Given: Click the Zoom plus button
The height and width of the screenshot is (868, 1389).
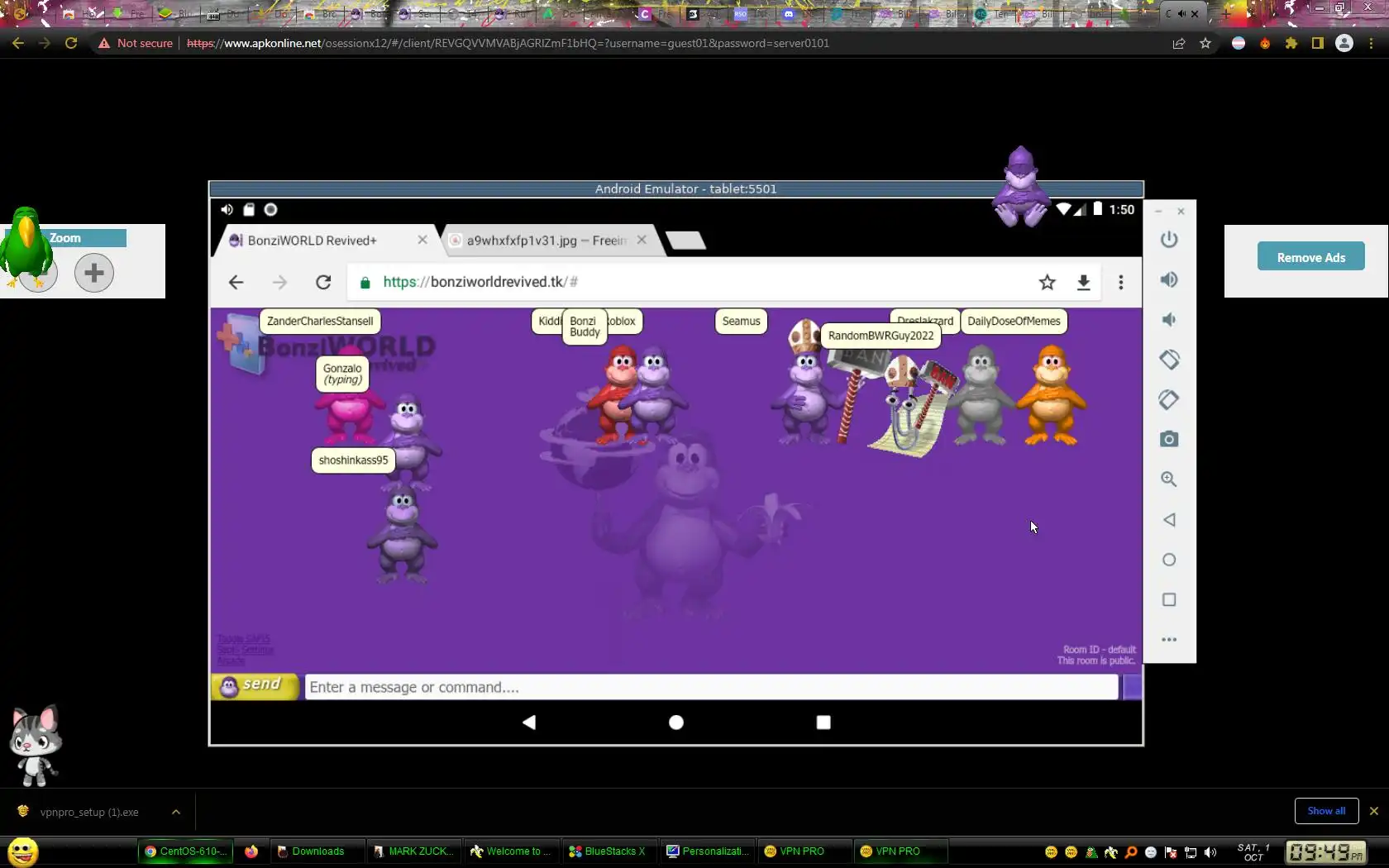Looking at the screenshot, I should (x=94, y=272).
